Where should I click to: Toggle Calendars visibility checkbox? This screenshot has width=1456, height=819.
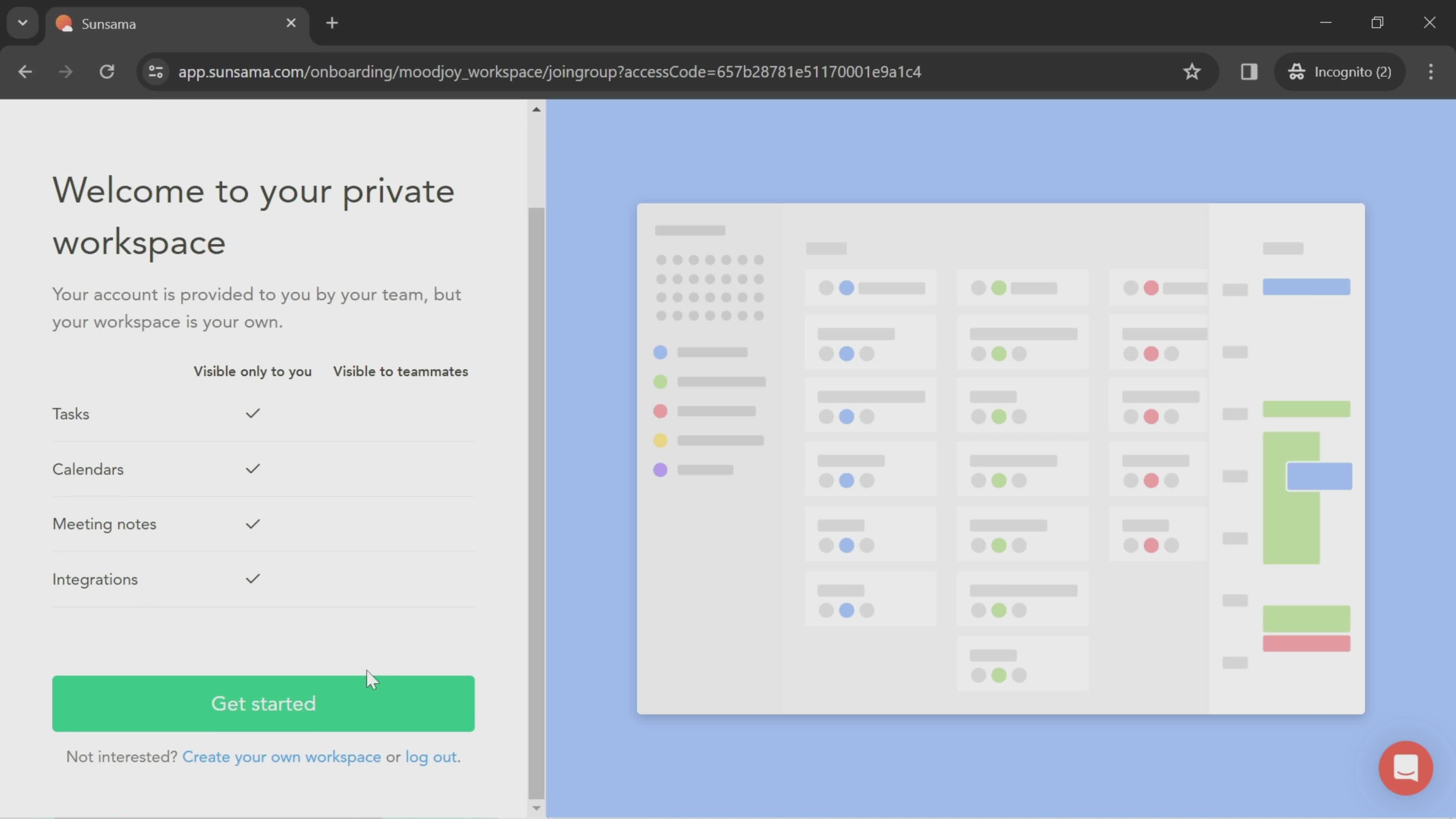(253, 468)
